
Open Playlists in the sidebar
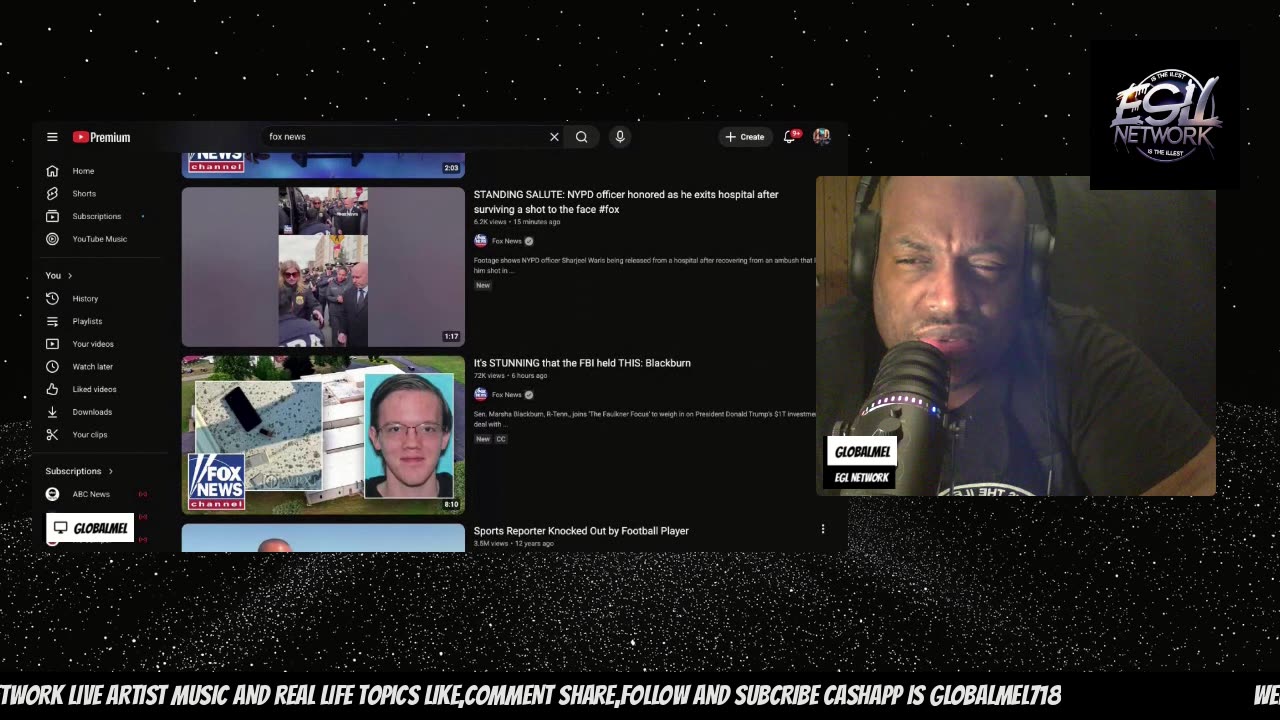(87, 321)
